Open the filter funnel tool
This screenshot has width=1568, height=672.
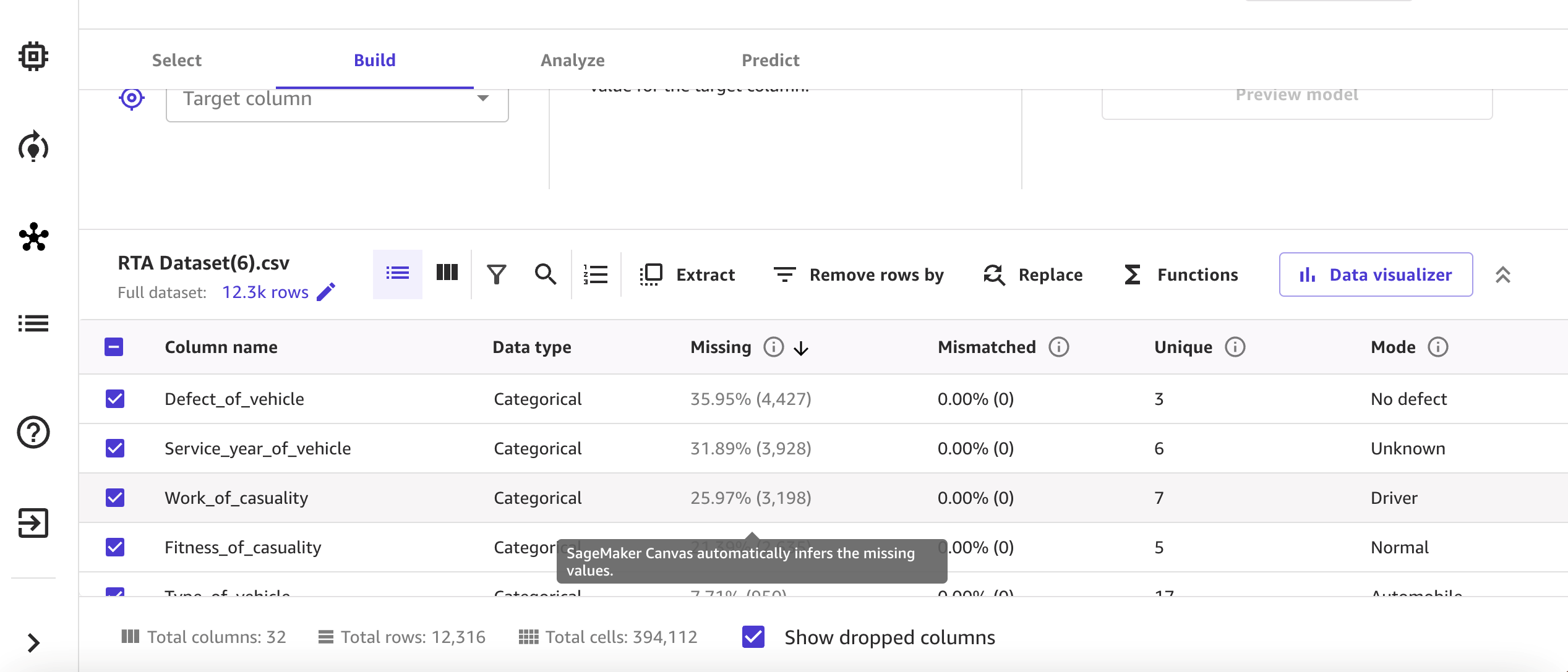[x=496, y=274]
